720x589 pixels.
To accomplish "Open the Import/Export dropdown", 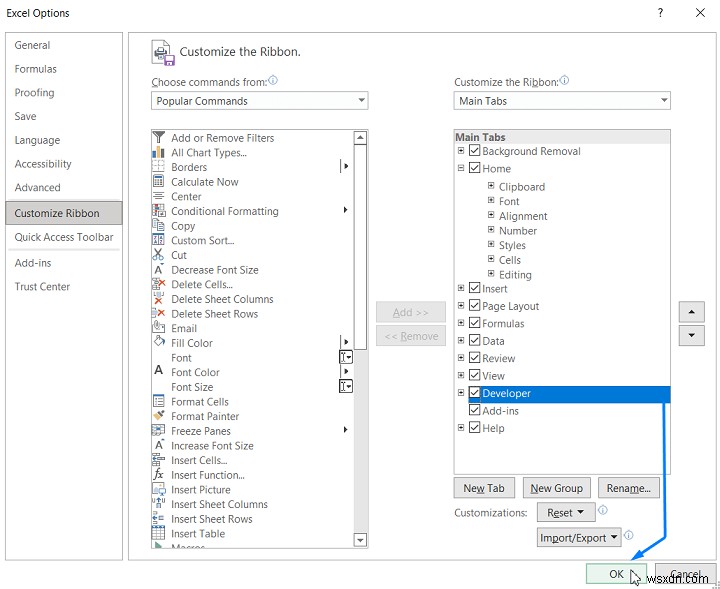I will [x=579, y=538].
